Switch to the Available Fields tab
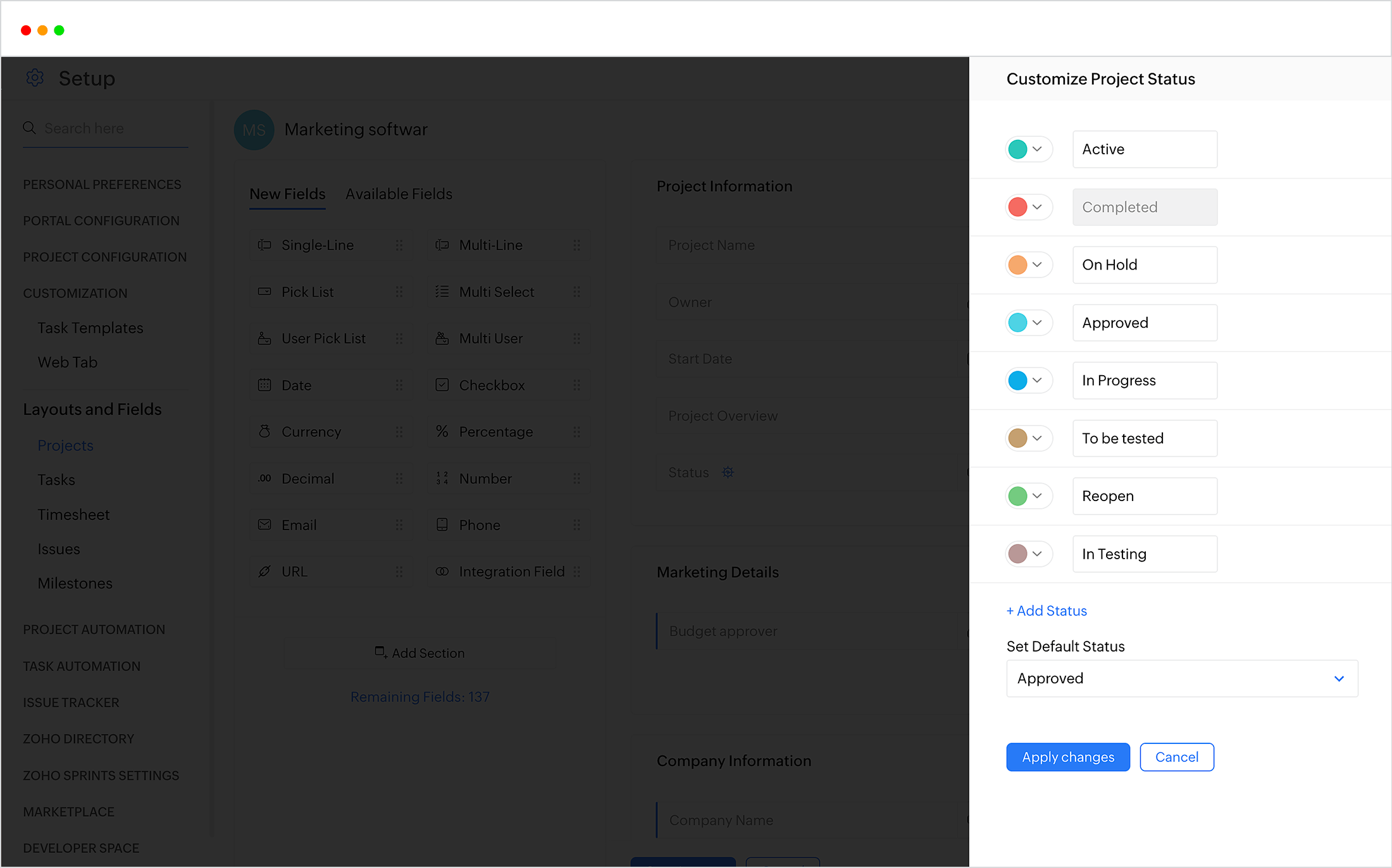Screen dimensions: 1392x868 click(x=397, y=194)
